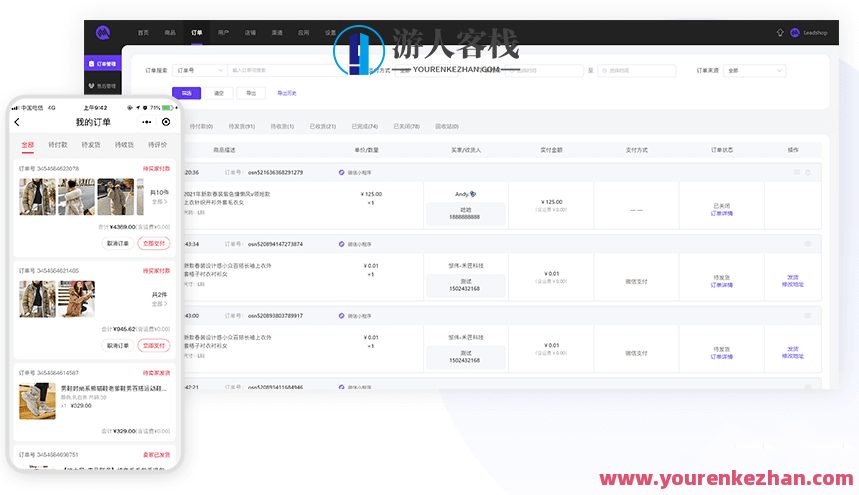Open the 导出历史 export history link
The width and height of the screenshot is (859, 495).
point(287,93)
